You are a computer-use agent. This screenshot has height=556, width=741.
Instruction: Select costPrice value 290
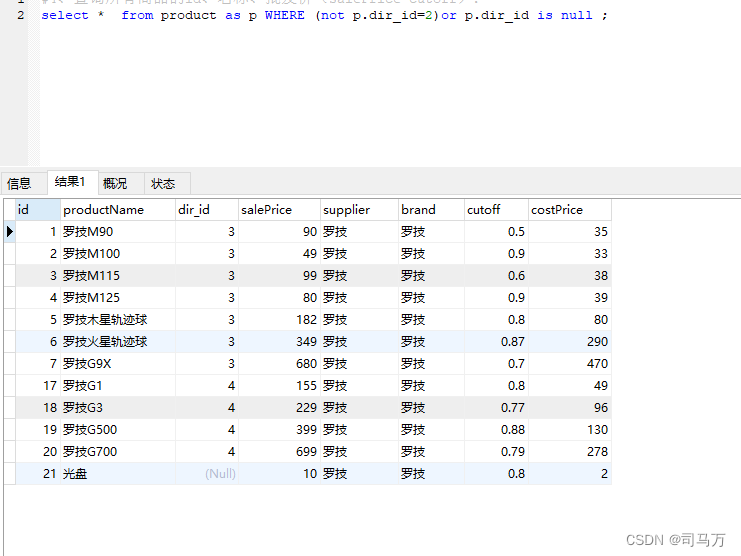coord(569,342)
